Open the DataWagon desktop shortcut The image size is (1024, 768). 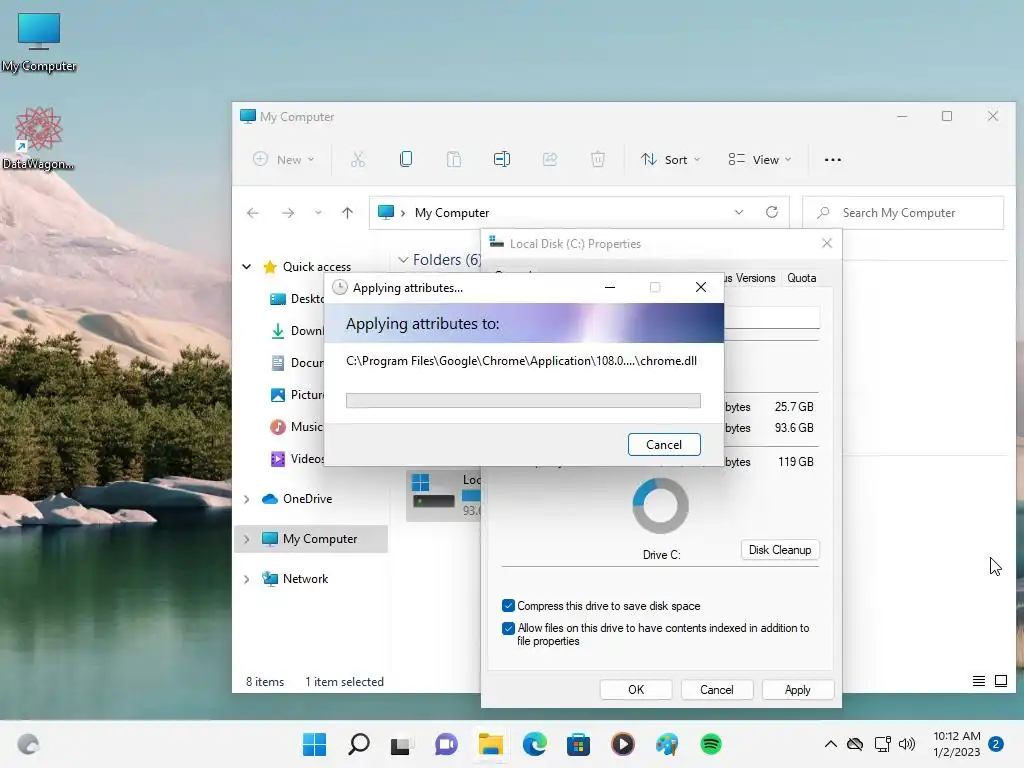(38, 138)
